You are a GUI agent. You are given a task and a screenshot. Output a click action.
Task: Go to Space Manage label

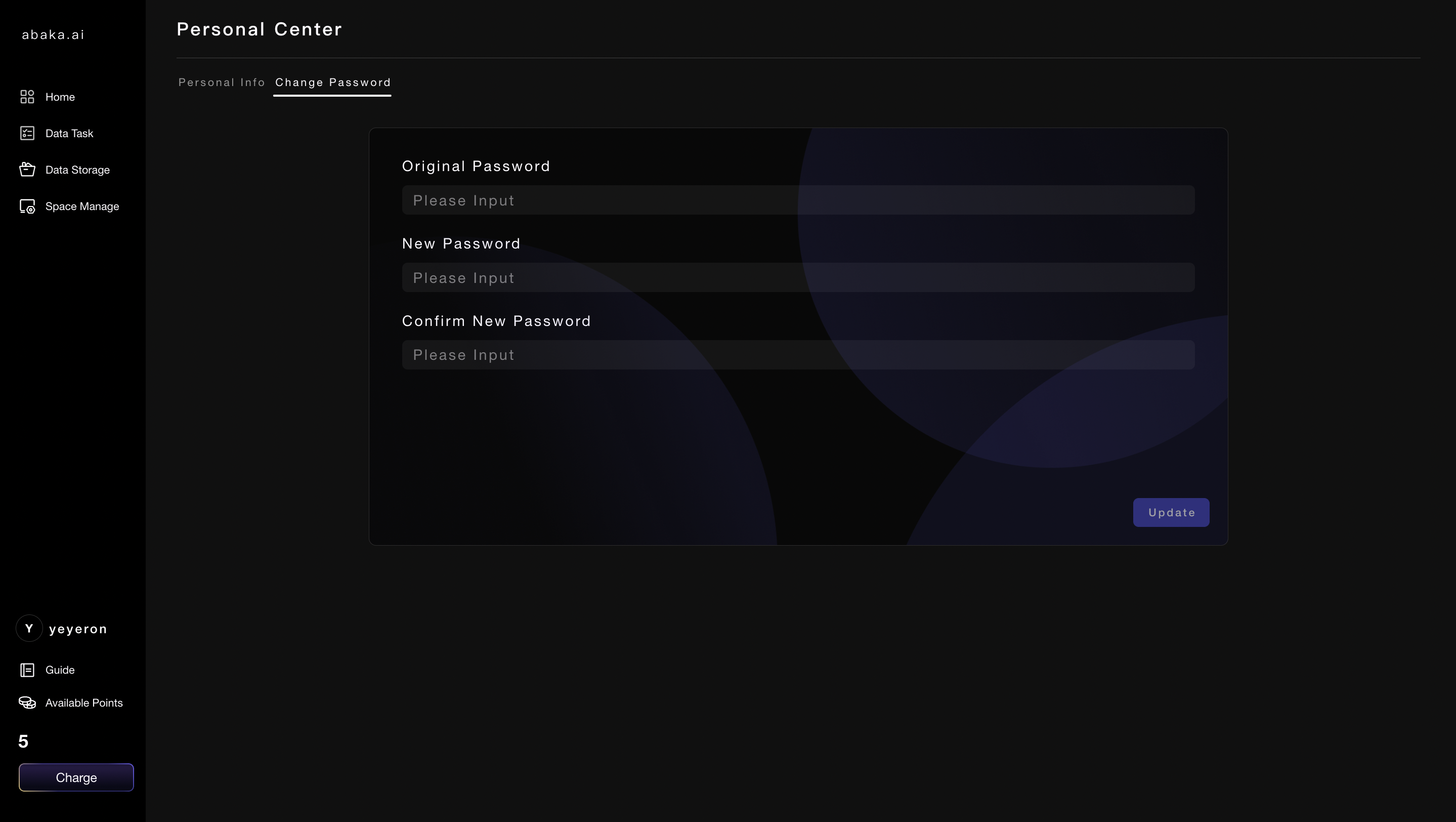click(82, 207)
